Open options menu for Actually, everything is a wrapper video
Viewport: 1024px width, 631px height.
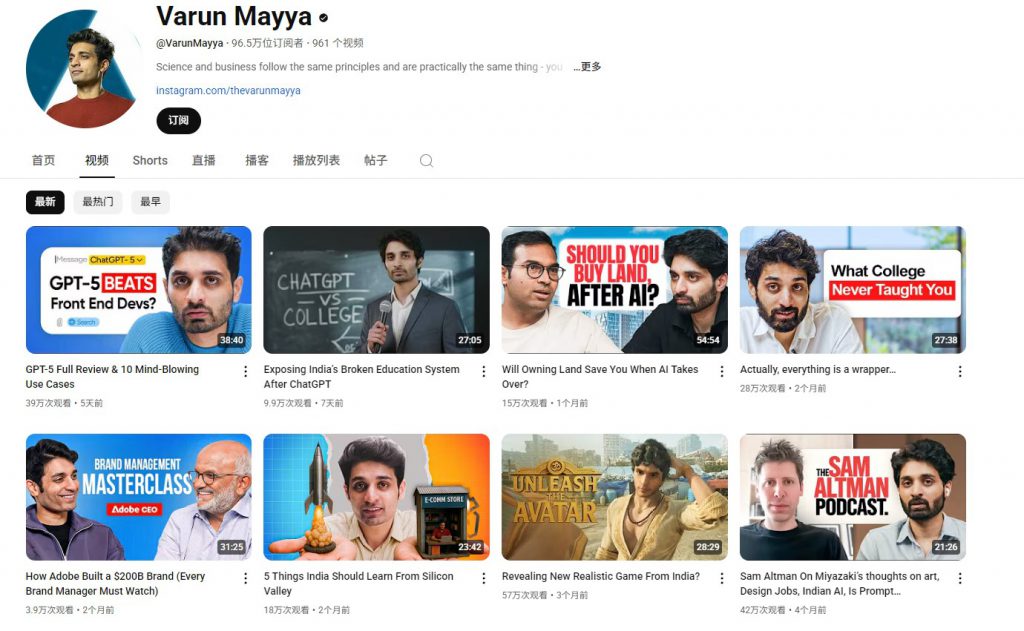pyautogui.click(x=960, y=371)
